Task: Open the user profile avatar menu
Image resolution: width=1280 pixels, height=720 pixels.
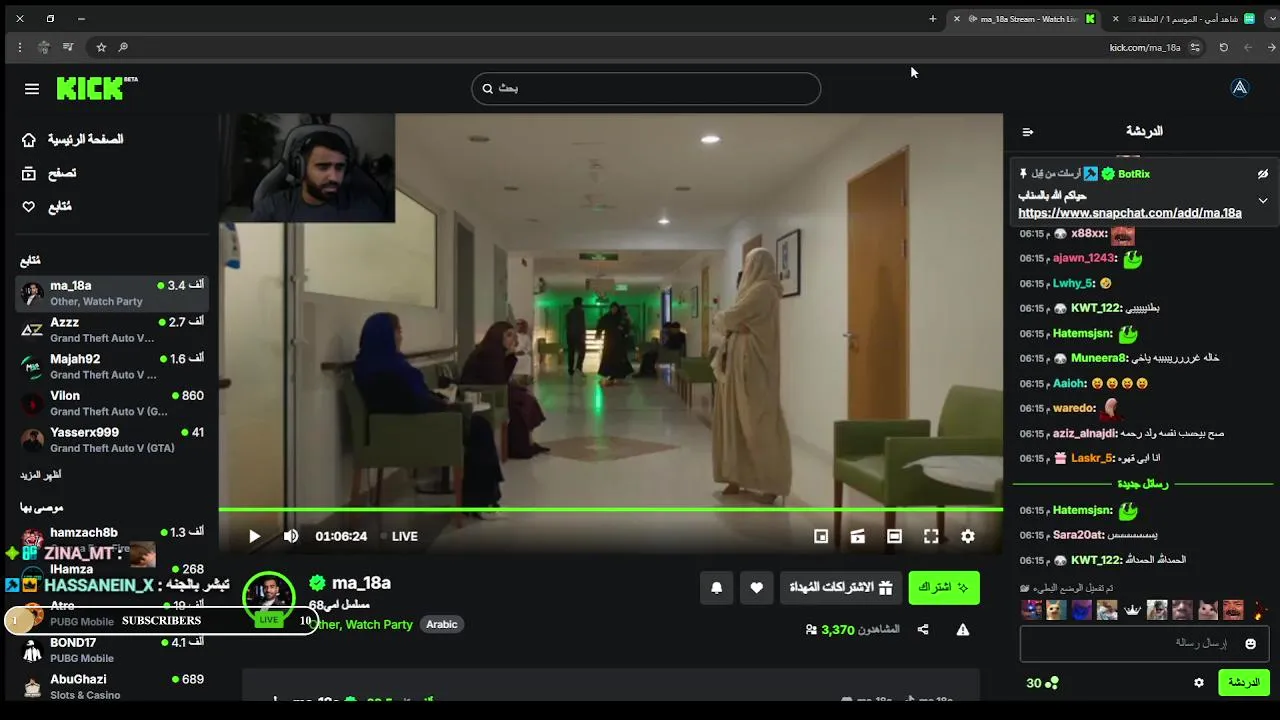Action: coord(1240,88)
